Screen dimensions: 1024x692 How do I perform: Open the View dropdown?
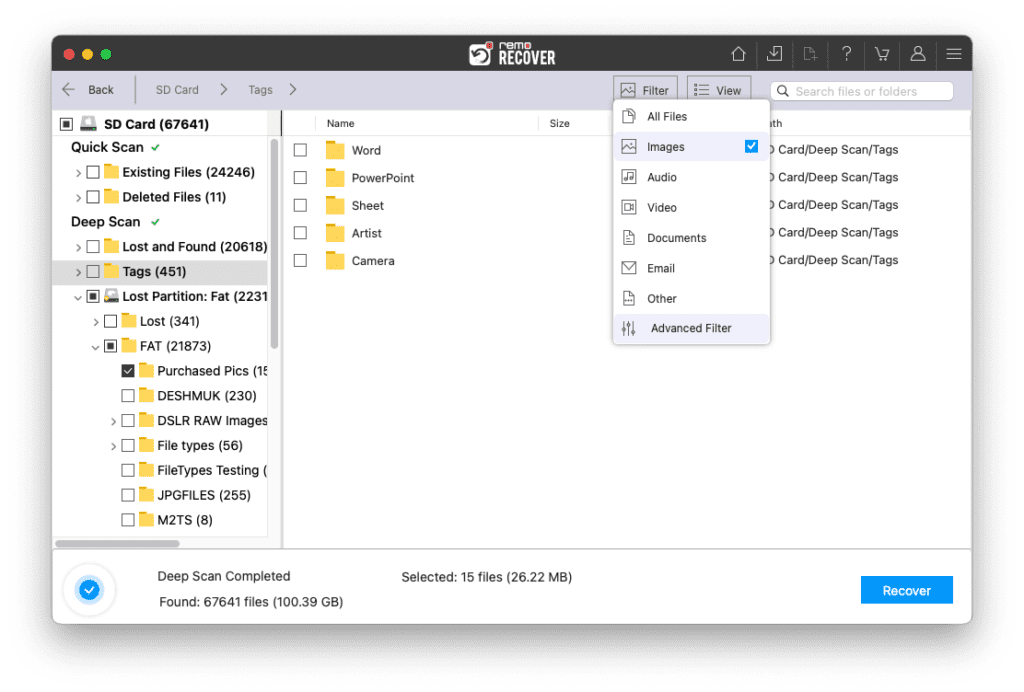[718, 90]
